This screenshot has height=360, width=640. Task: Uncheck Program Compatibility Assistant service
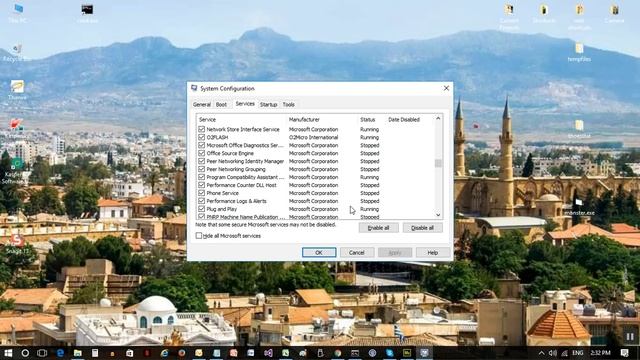pyautogui.click(x=201, y=177)
